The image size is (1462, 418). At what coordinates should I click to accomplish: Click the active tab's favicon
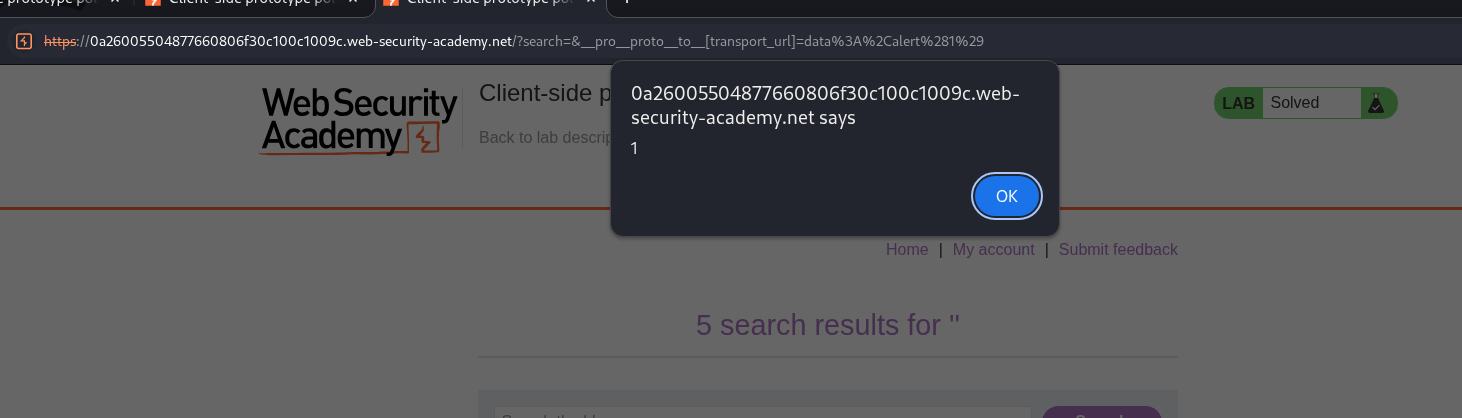coord(391,2)
